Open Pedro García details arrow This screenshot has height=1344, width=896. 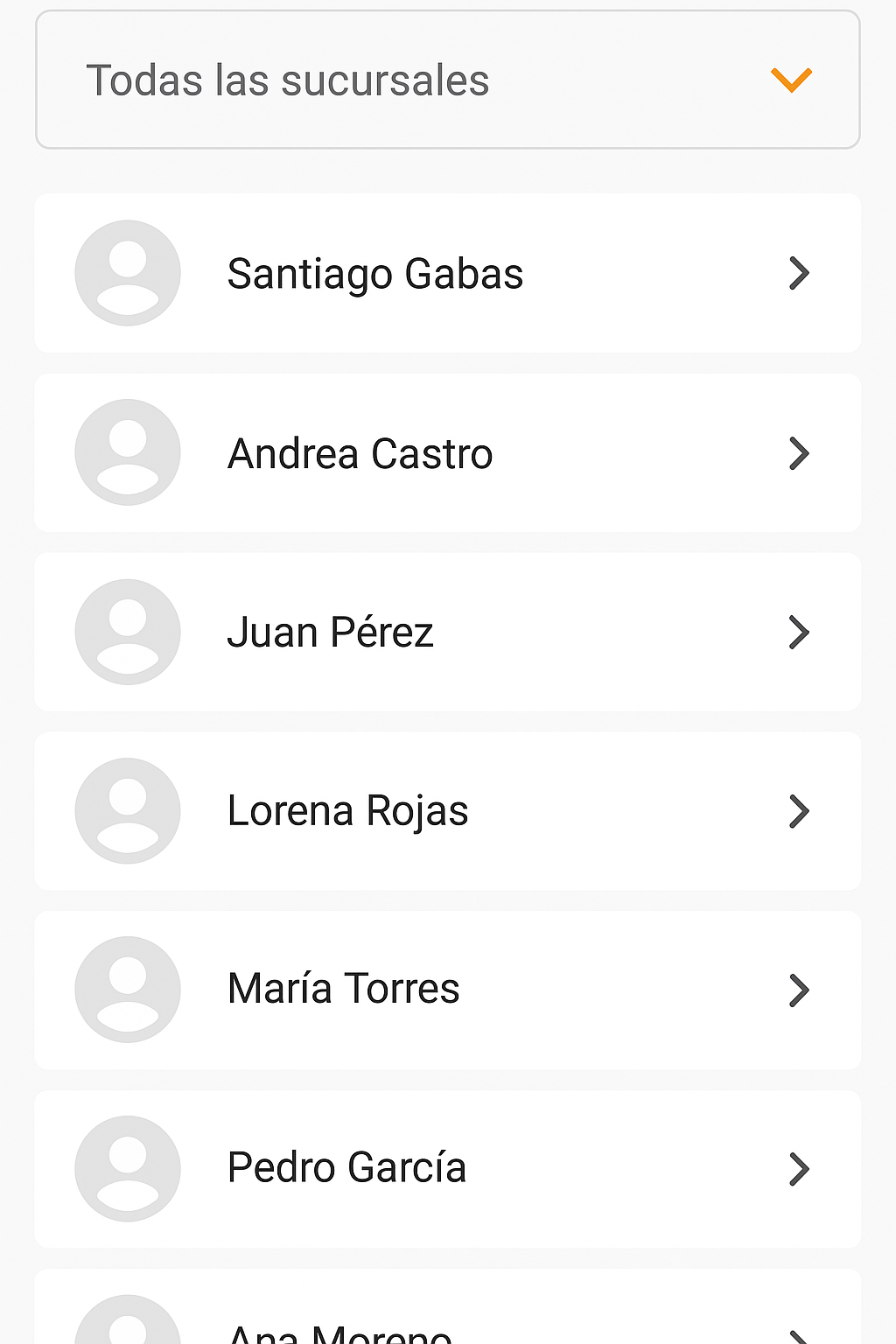point(799,1169)
